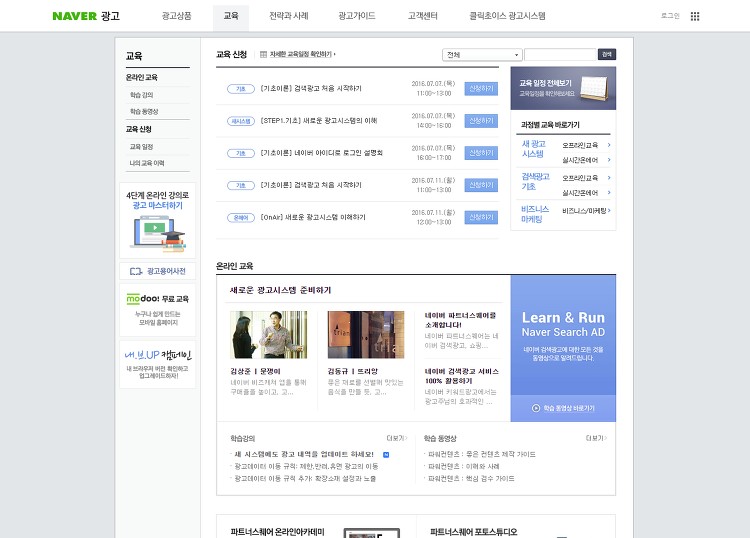Click the search input field beside dropdown
Image resolution: width=750 pixels, height=538 pixels.
(x=560, y=55)
